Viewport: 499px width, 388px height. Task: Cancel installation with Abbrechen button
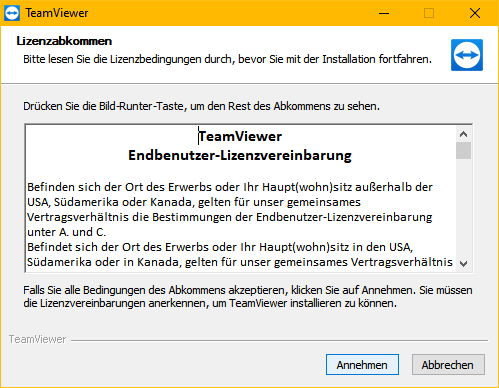[x=448, y=365]
